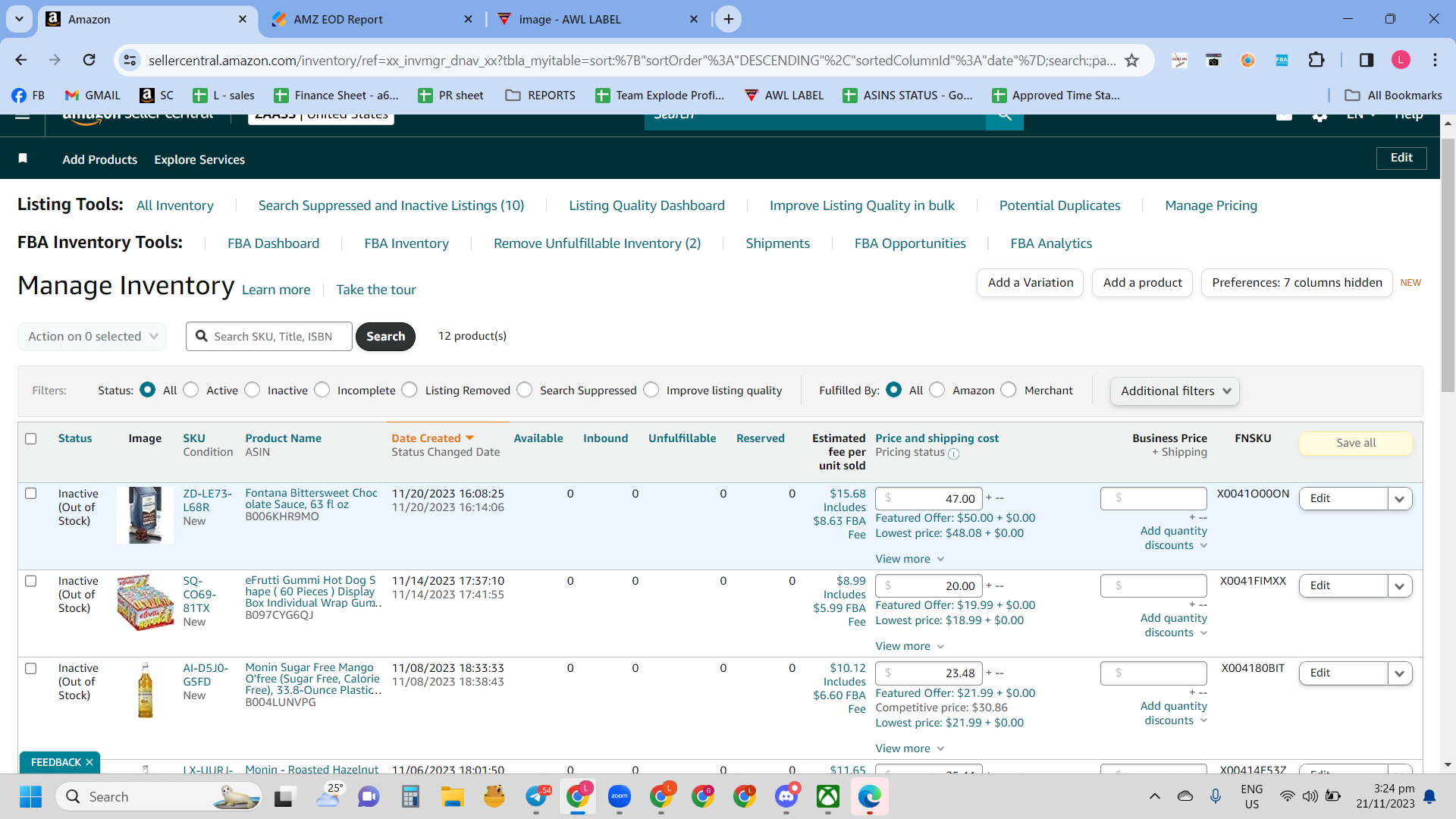Click the Search SKU, Title, ISBN field
1456x819 pixels.
pos(269,336)
